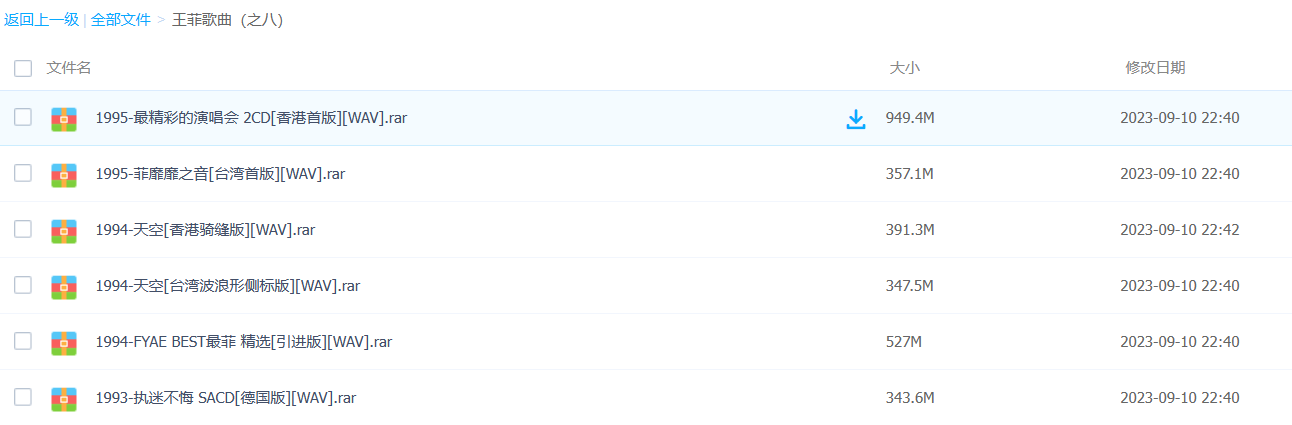This screenshot has height=425, width=1292.
Task: Open 全部文件 breadcrumb link
Action: pos(121,20)
